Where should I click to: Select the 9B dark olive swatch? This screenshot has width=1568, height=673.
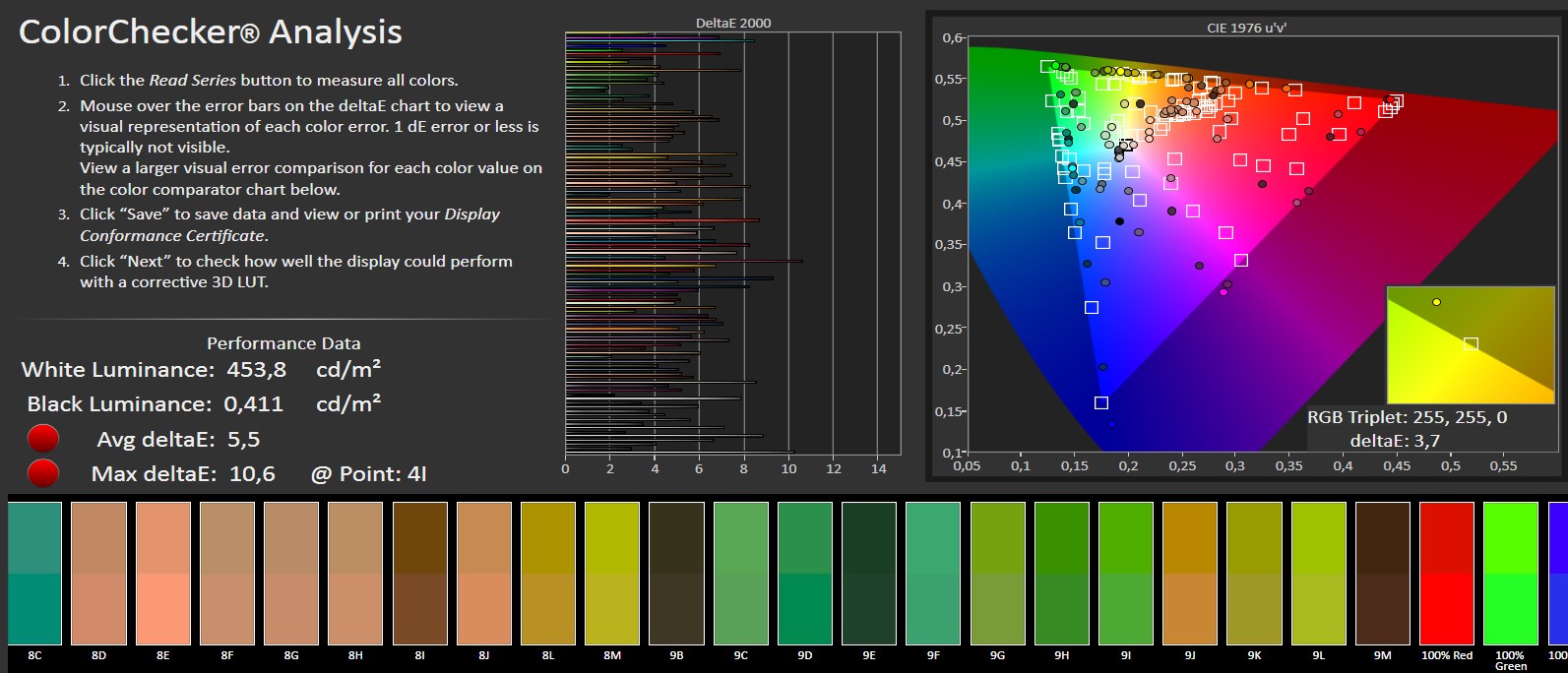point(676,574)
